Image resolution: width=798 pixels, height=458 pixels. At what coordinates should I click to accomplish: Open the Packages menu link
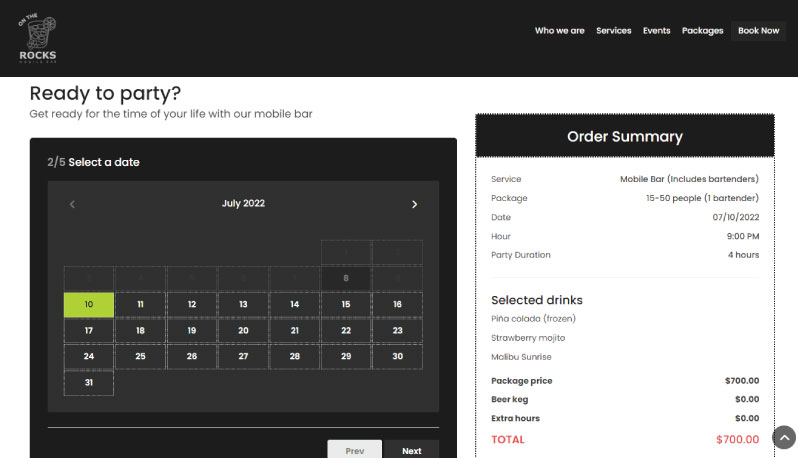[702, 31]
